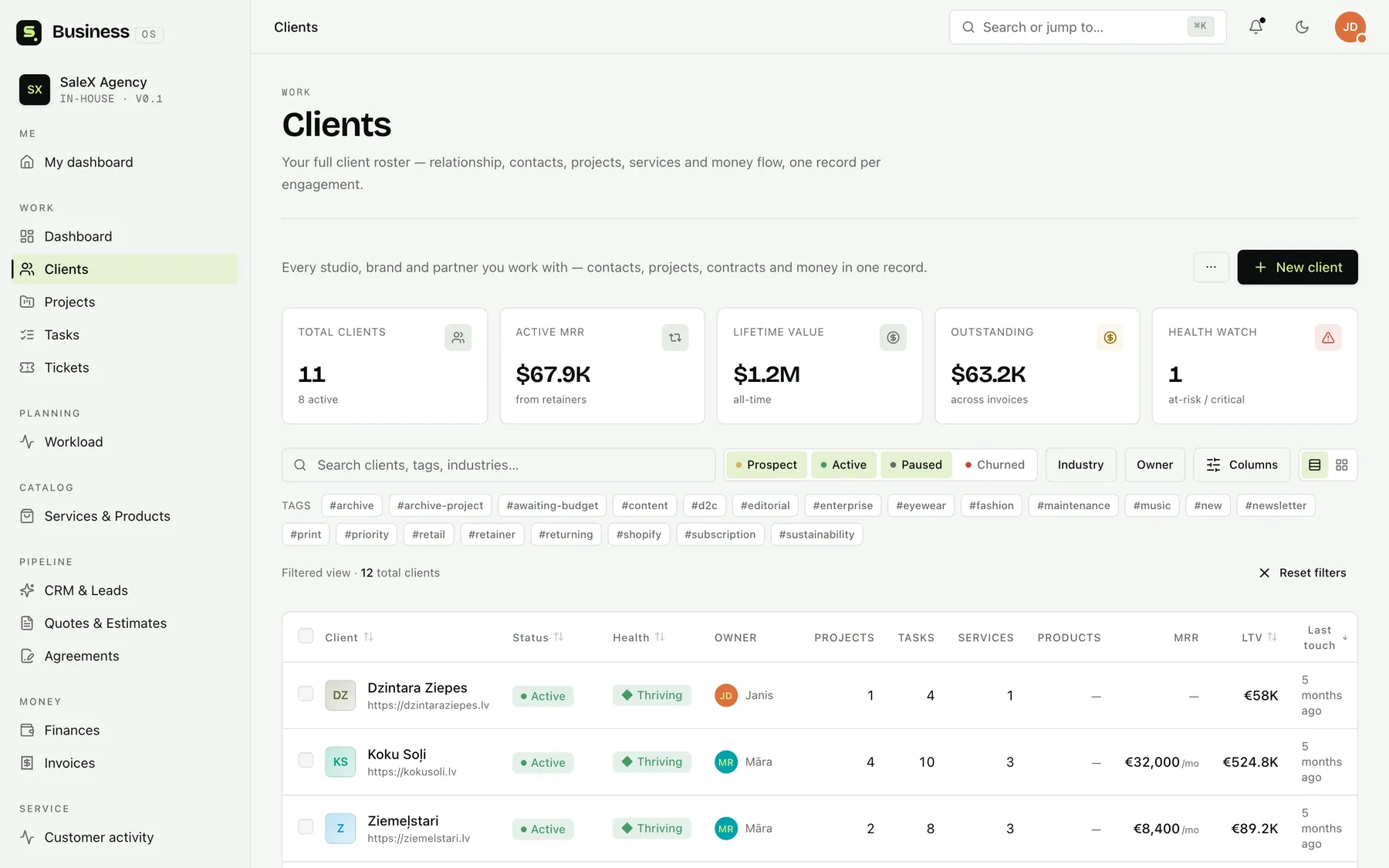
Task: Toggle the Paused status filter
Action: 916,464
